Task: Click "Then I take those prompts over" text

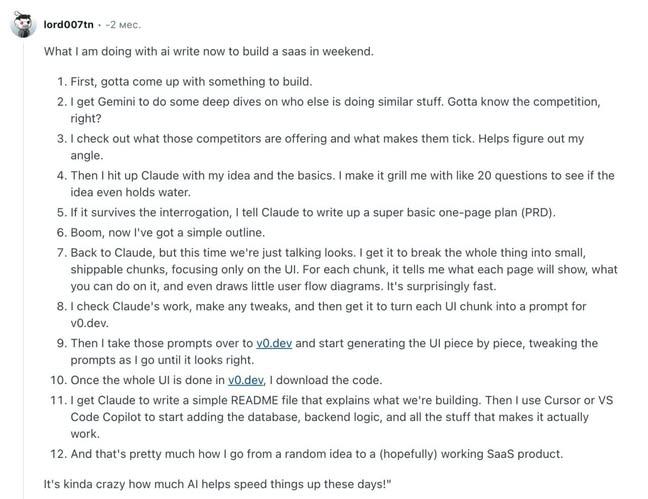Action: tap(162, 343)
